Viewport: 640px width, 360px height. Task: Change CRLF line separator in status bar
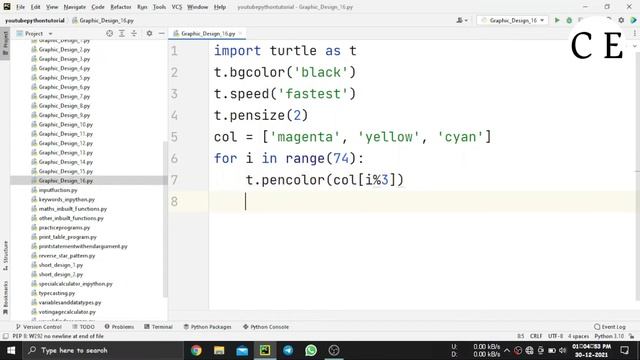(x=536, y=336)
